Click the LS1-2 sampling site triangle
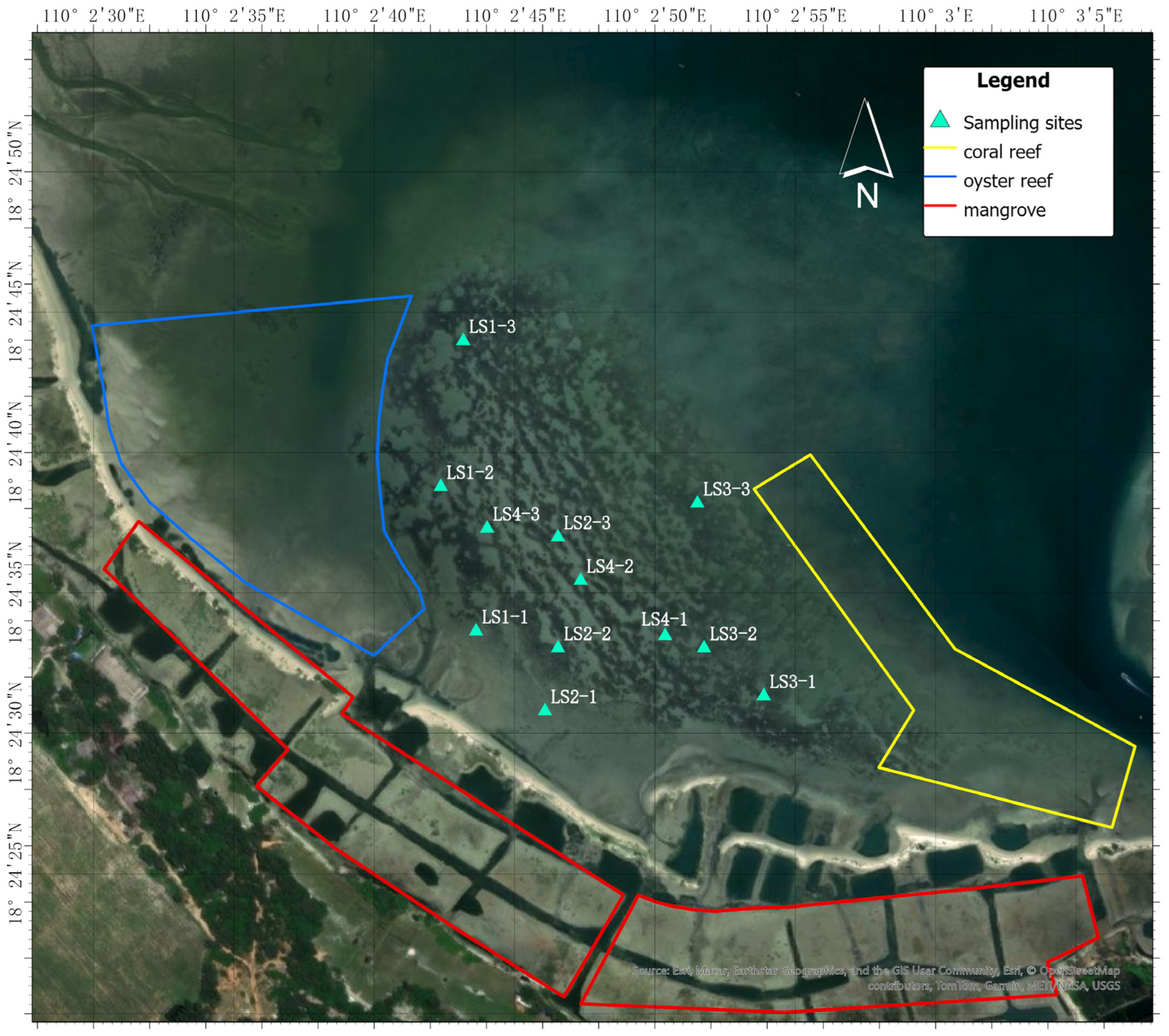This screenshot has height=1036, width=1169. coord(441,486)
